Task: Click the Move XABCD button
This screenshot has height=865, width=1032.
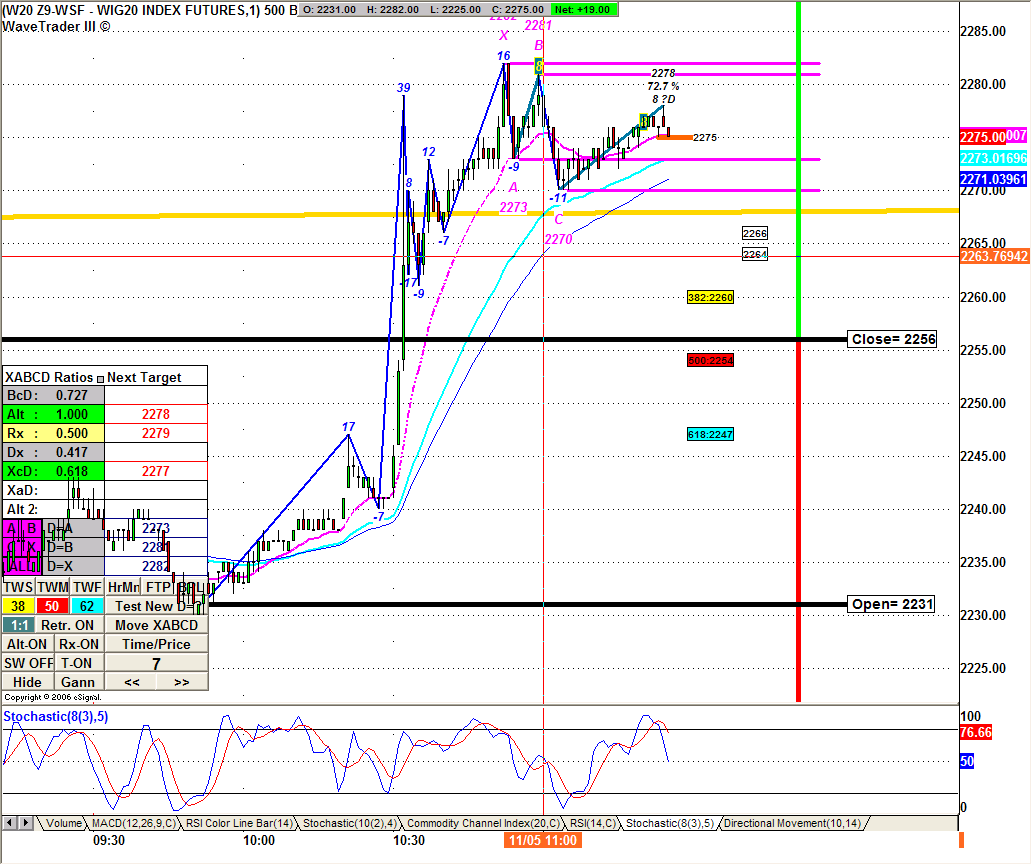Action: (x=156, y=625)
